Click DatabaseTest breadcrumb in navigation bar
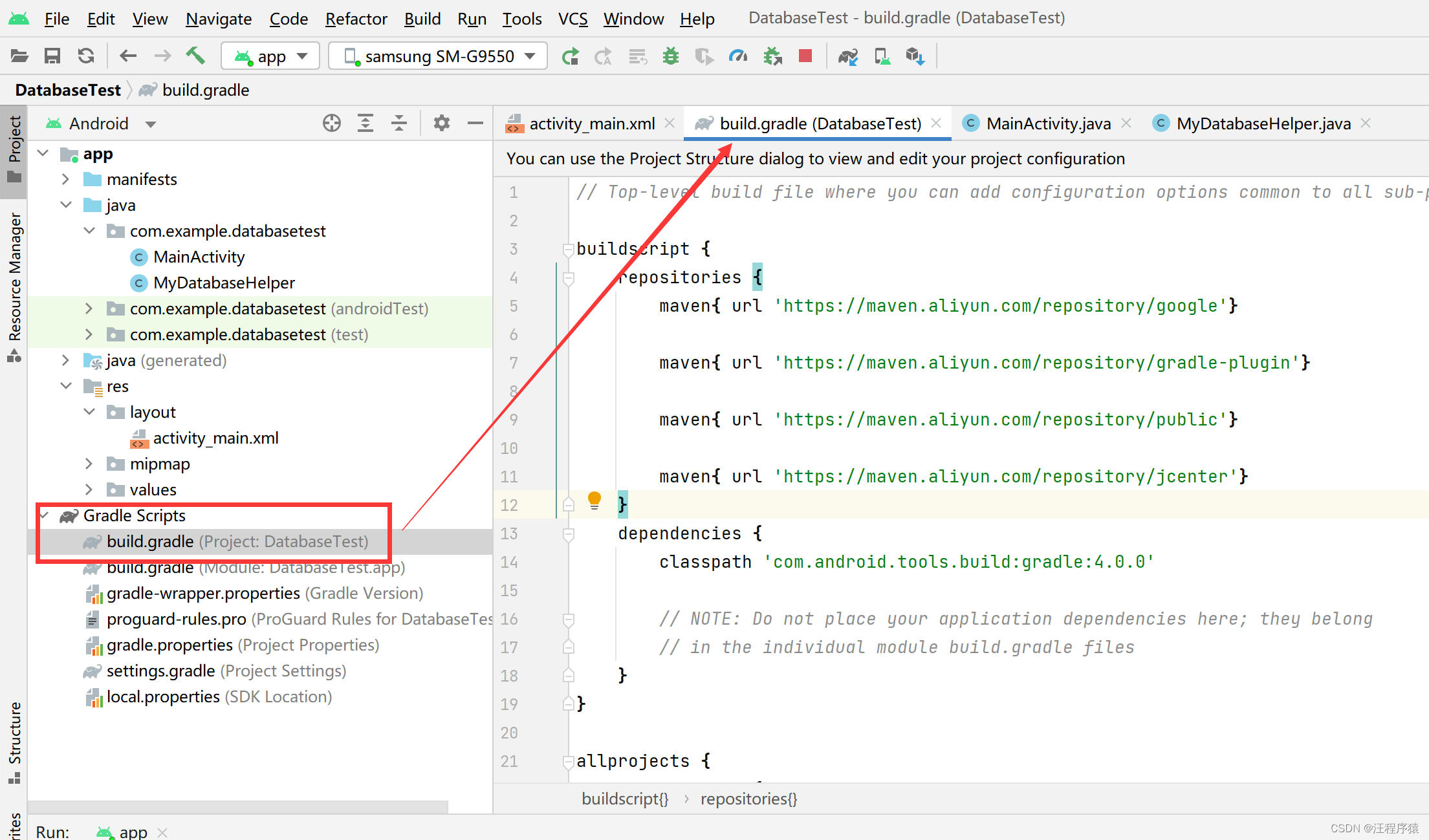This screenshot has height=840, width=1429. point(68,90)
